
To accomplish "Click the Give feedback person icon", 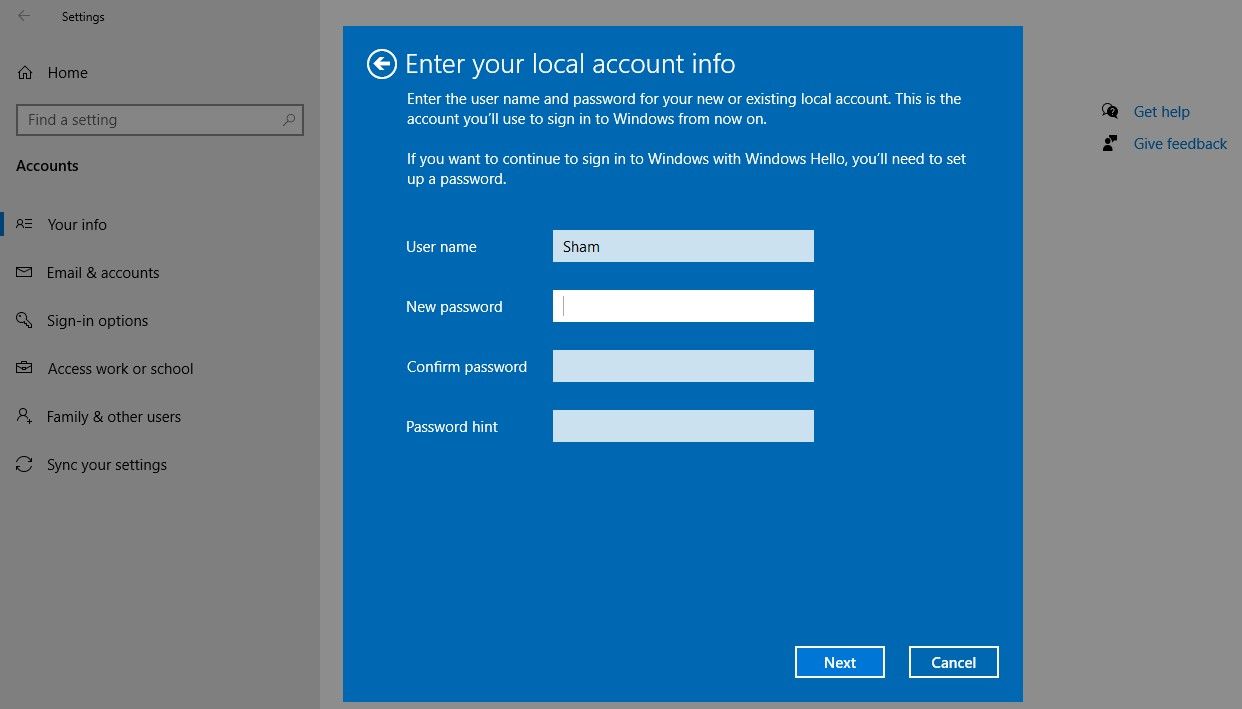I will point(1110,143).
